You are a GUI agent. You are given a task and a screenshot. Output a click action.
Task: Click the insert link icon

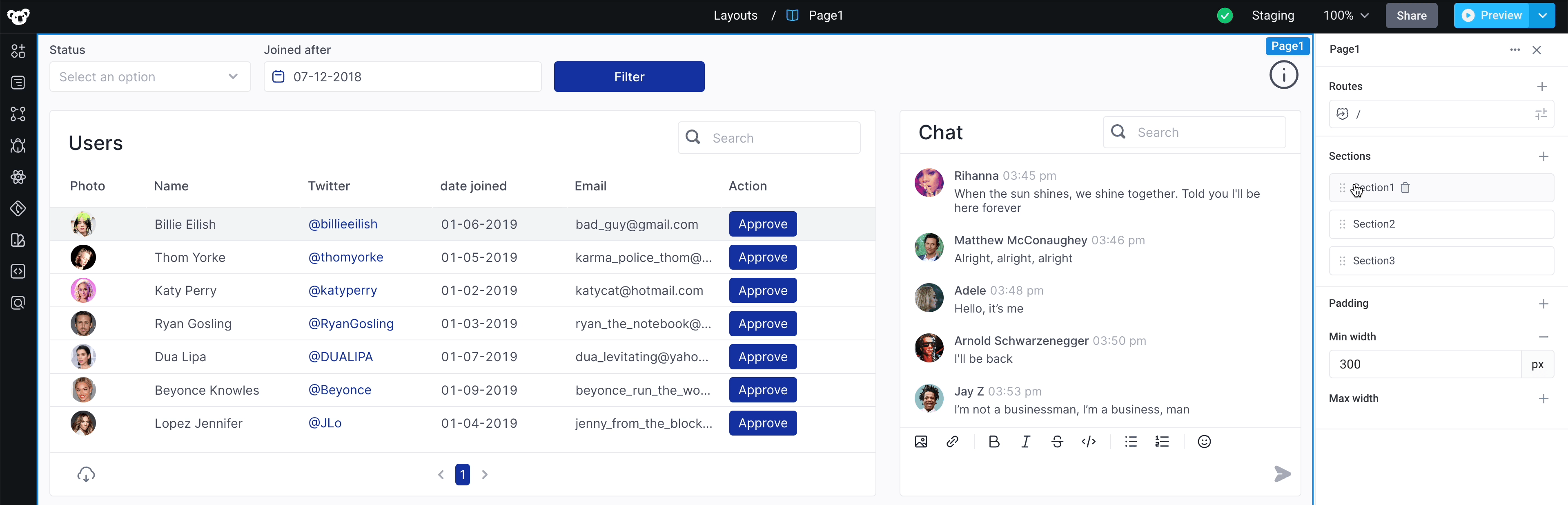(x=953, y=442)
